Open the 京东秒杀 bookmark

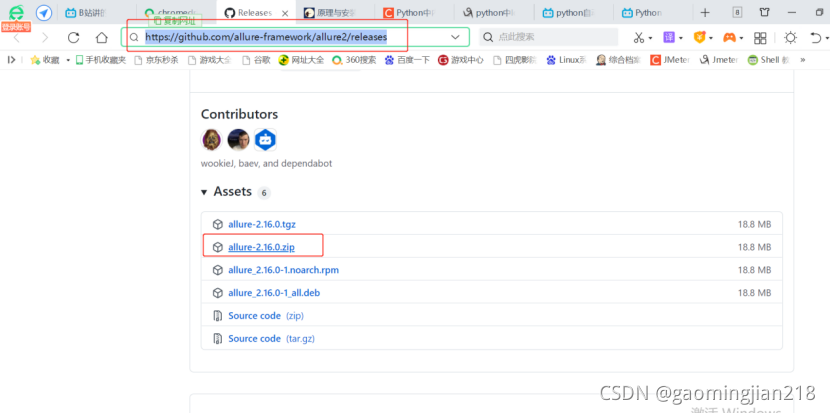click(x=157, y=60)
